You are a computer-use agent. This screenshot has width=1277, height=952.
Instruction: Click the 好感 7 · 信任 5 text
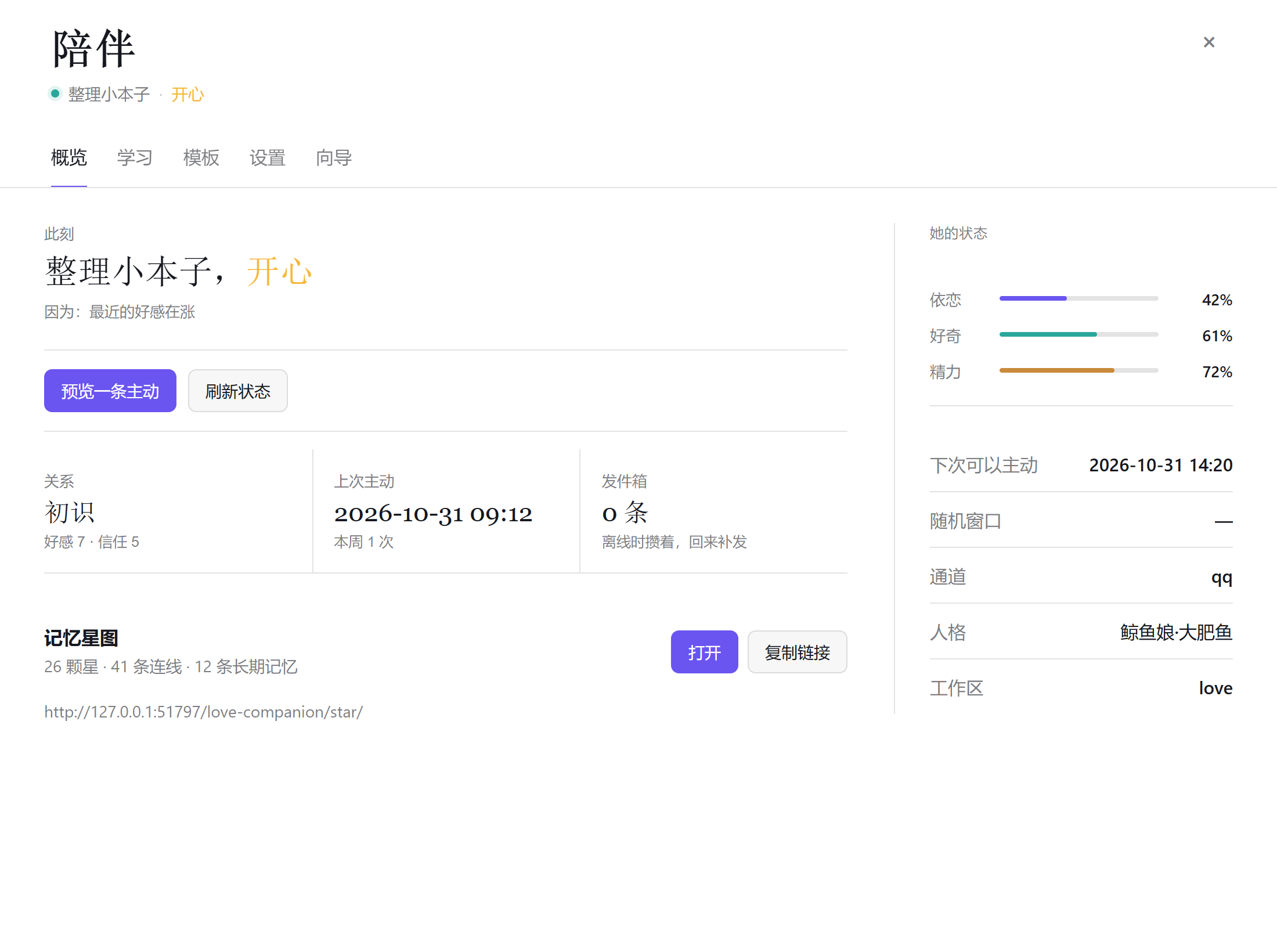(x=92, y=542)
